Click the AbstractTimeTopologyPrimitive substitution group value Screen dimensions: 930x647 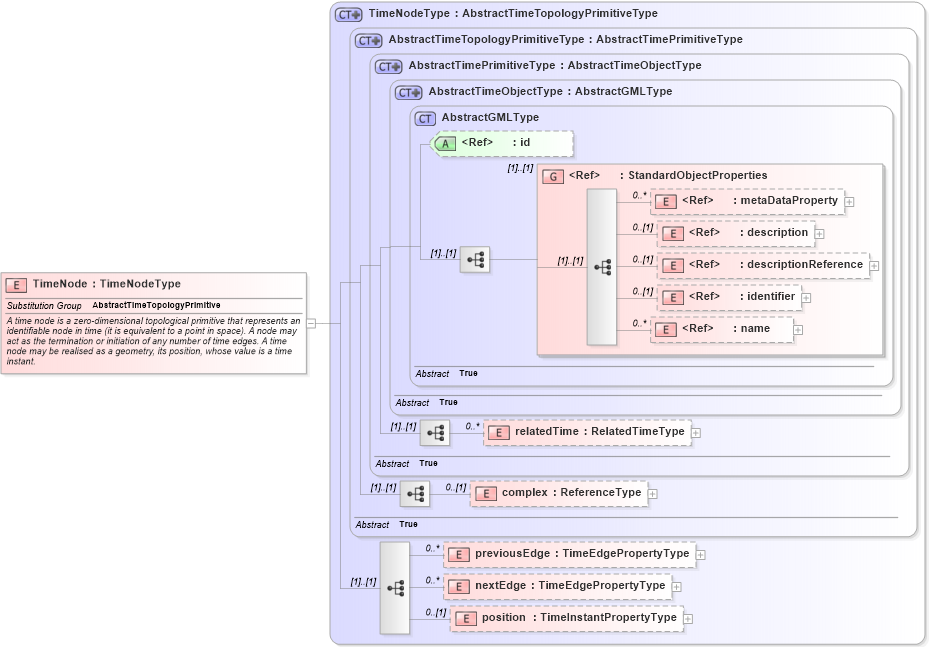pyautogui.click(x=156, y=305)
